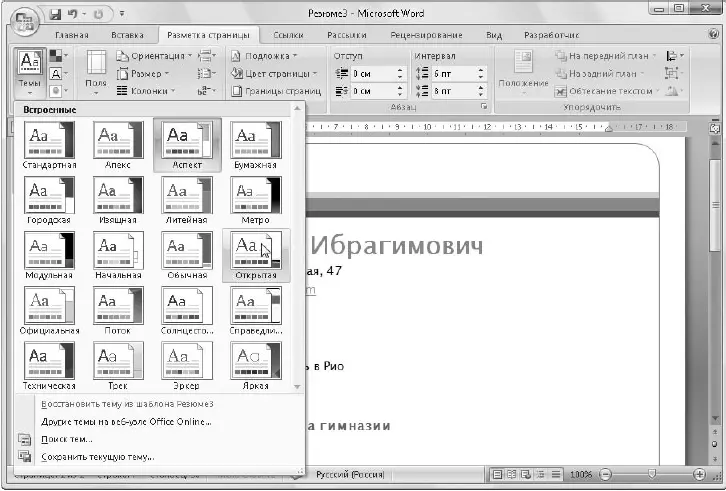Open the Ссылки tab
This screenshot has height=491, width=726.
(288, 35)
